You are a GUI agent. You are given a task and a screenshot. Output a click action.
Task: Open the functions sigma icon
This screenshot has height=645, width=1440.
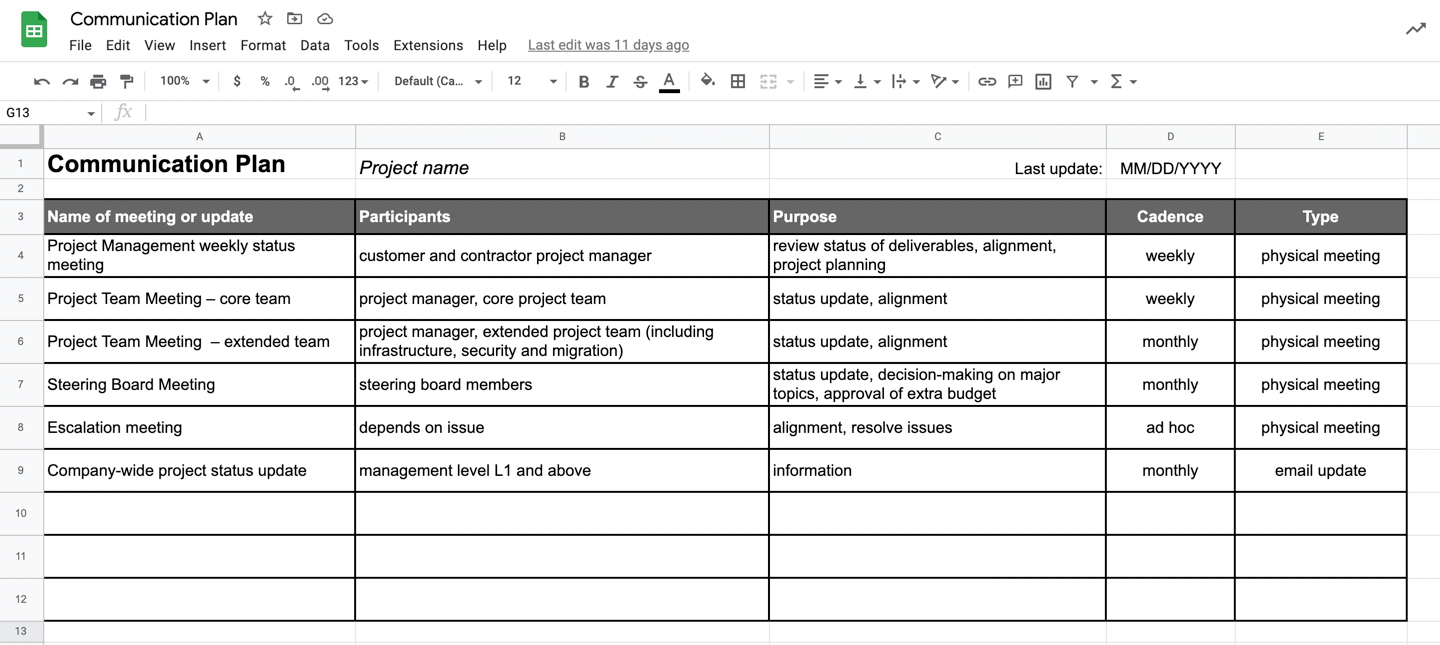(x=1117, y=82)
